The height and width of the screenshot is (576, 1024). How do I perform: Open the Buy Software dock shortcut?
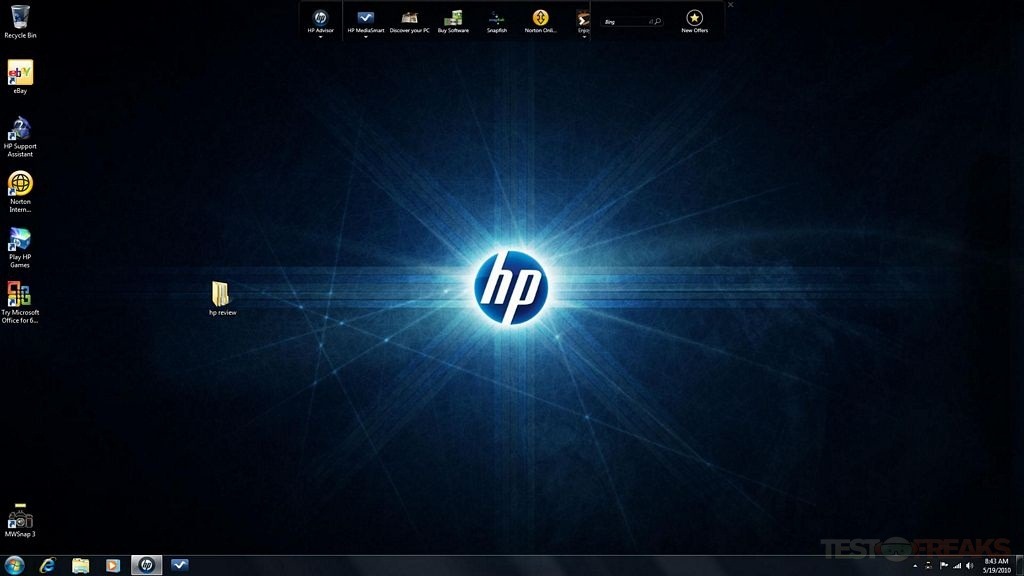pyautogui.click(x=453, y=18)
